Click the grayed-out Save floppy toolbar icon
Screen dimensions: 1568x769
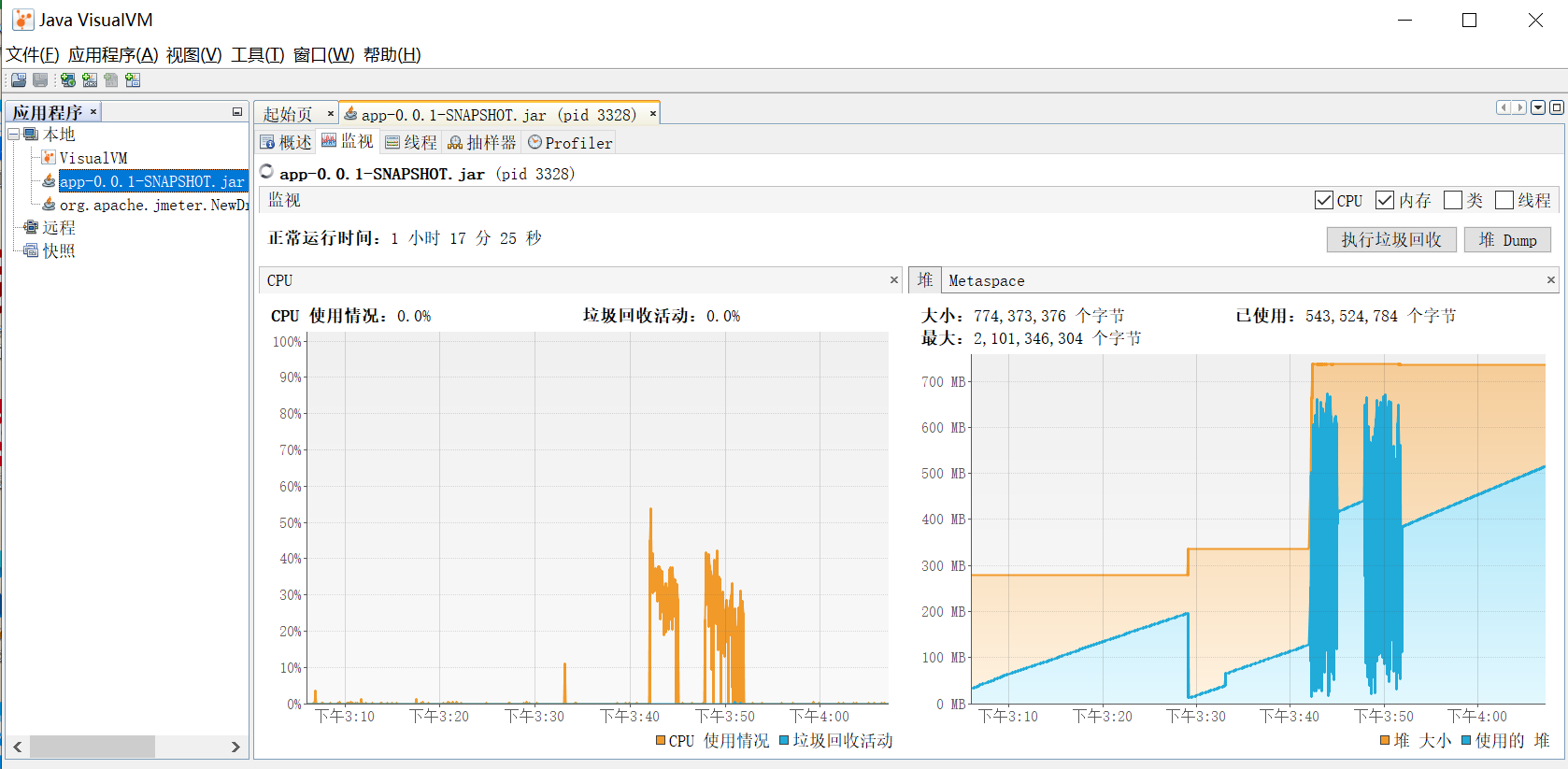point(40,80)
